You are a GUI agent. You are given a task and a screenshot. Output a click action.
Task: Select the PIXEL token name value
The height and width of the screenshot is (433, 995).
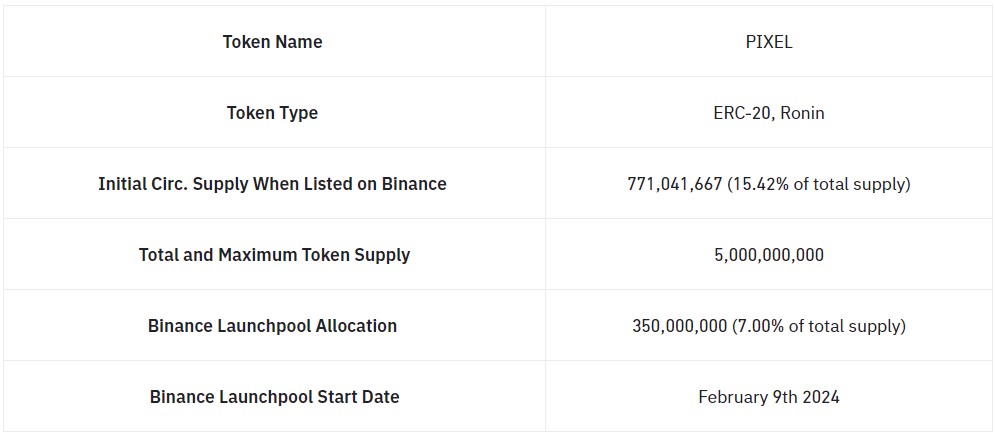click(769, 42)
